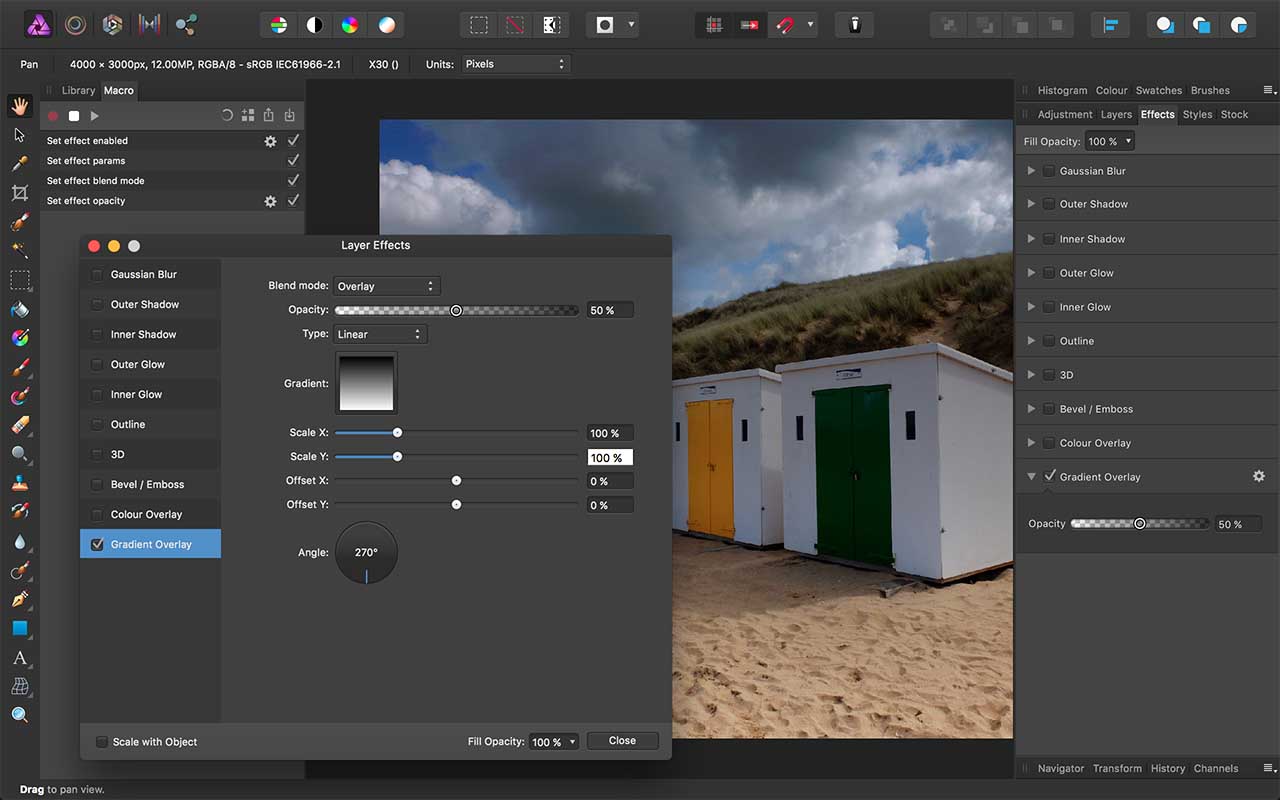Enable Outer Shadow checkbox in Effects panel
The image size is (1280, 800).
click(1049, 204)
